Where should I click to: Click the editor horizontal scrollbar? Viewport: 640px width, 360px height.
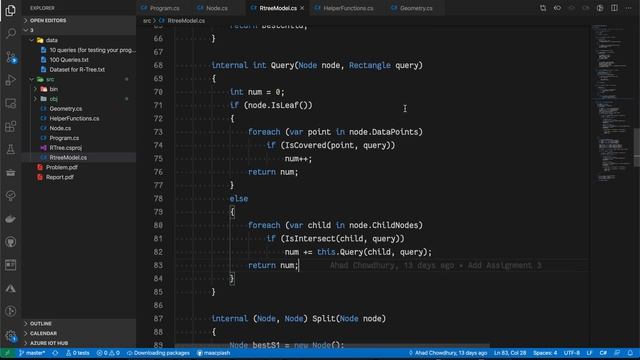[332, 346]
